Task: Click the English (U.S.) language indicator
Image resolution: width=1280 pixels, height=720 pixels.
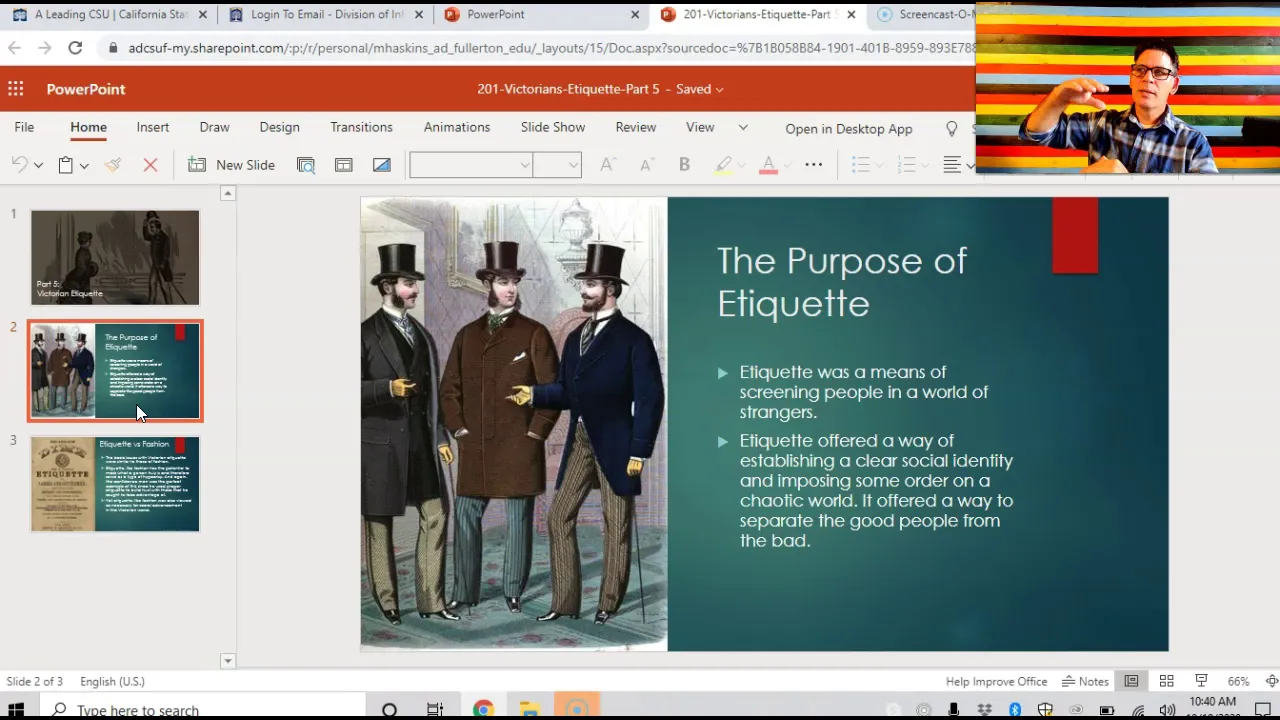Action: click(x=112, y=681)
